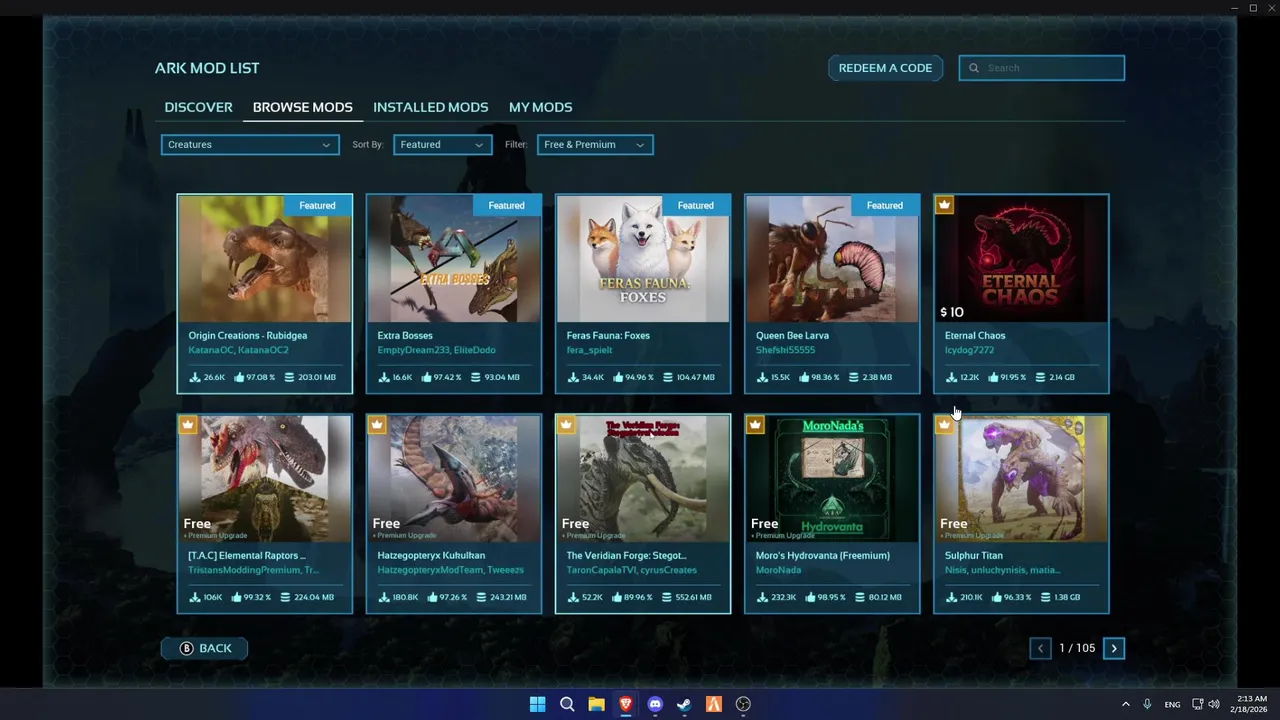
Task: Open the Creatures category dropdown
Action: click(x=249, y=145)
